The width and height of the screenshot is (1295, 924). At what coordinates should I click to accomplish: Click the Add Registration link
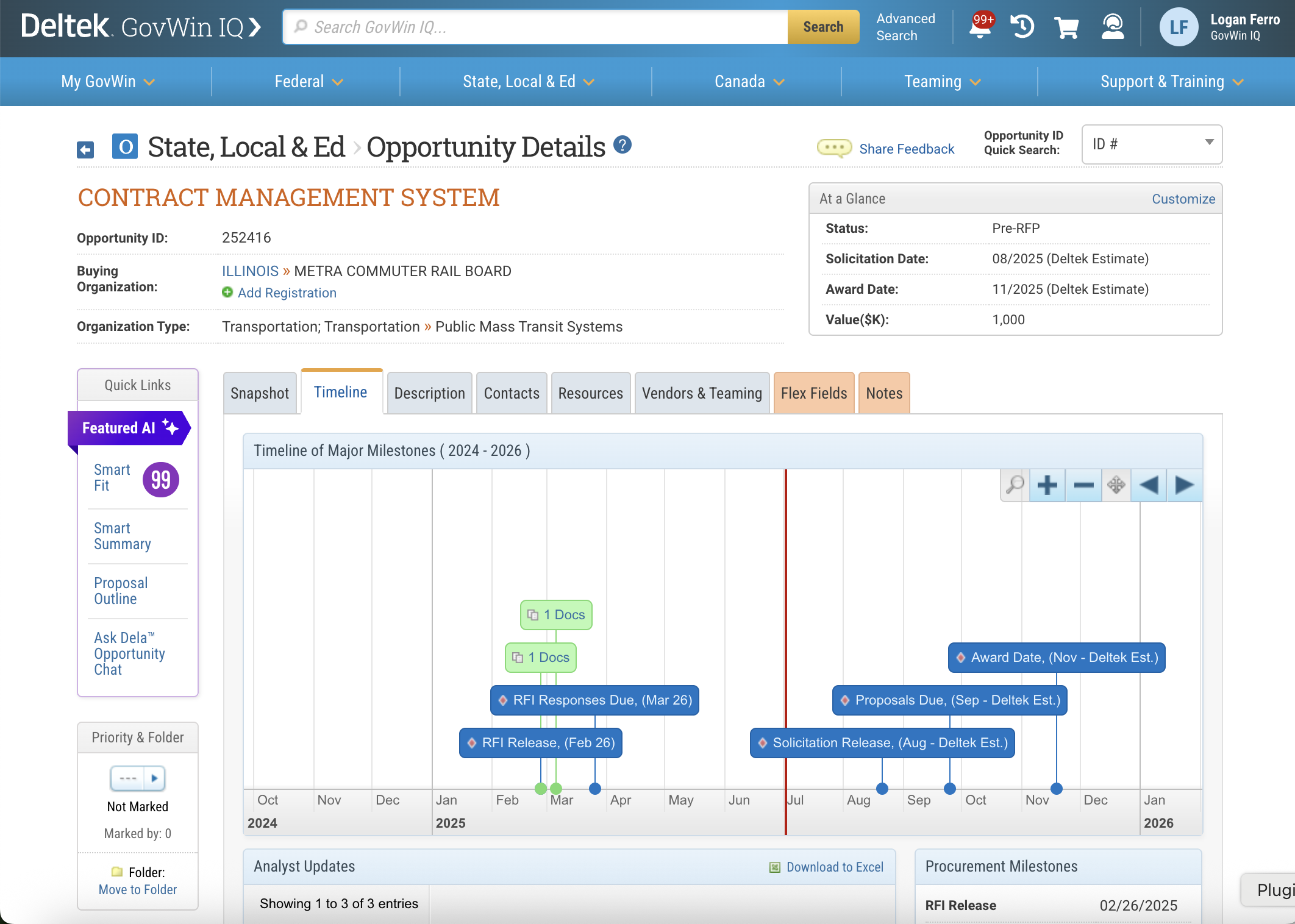pyautogui.click(x=287, y=293)
